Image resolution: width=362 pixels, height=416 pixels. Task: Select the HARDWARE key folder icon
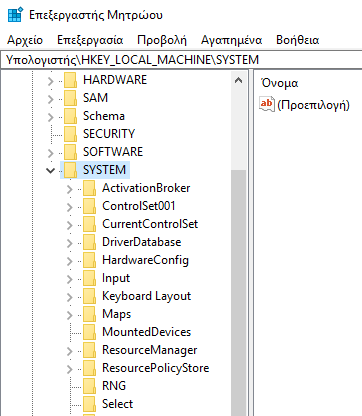pos(70,80)
